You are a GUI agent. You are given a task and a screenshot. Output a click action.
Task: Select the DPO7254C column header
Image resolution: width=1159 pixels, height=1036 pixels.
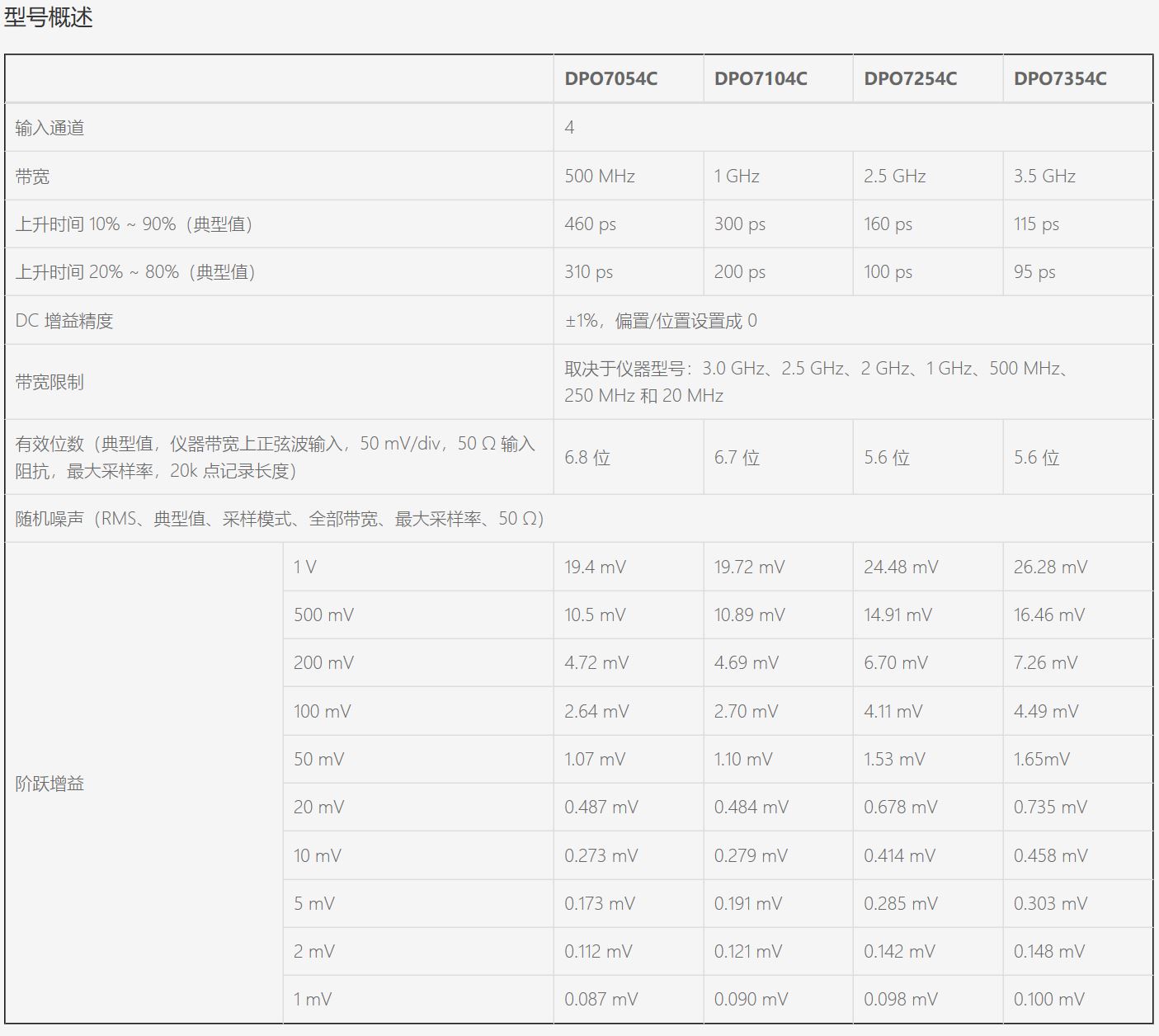[910, 79]
